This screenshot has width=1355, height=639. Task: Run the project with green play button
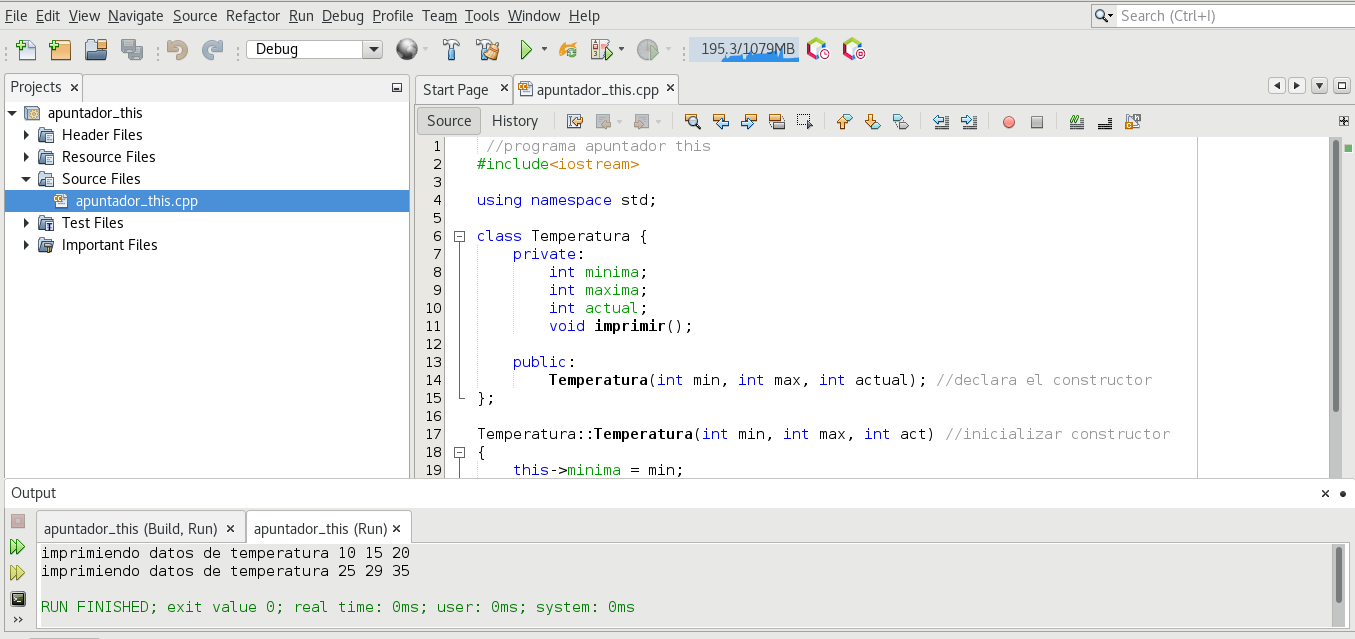click(525, 49)
